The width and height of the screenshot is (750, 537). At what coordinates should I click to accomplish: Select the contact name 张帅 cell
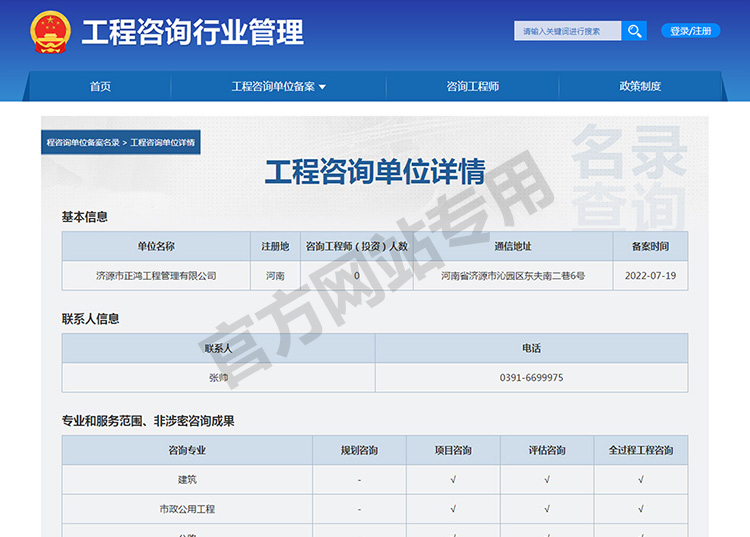pos(218,378)
